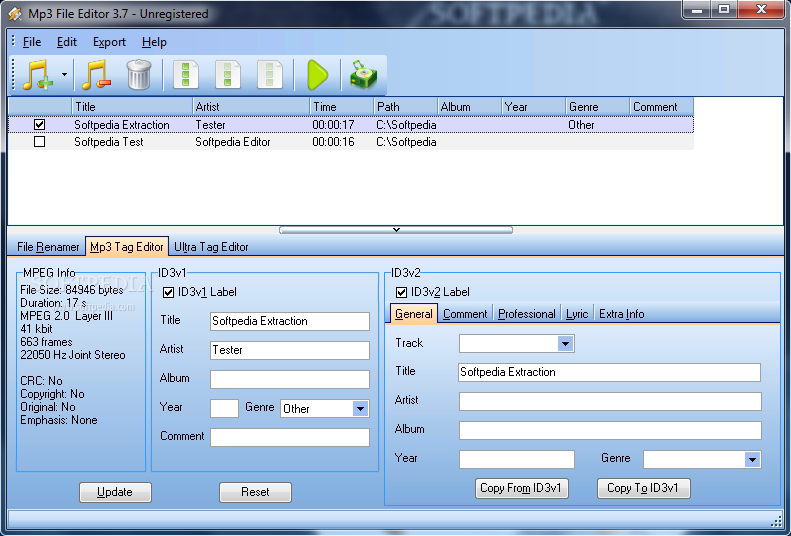Open the ID3v2 Extra Info tab

click(x=622, y=314)
